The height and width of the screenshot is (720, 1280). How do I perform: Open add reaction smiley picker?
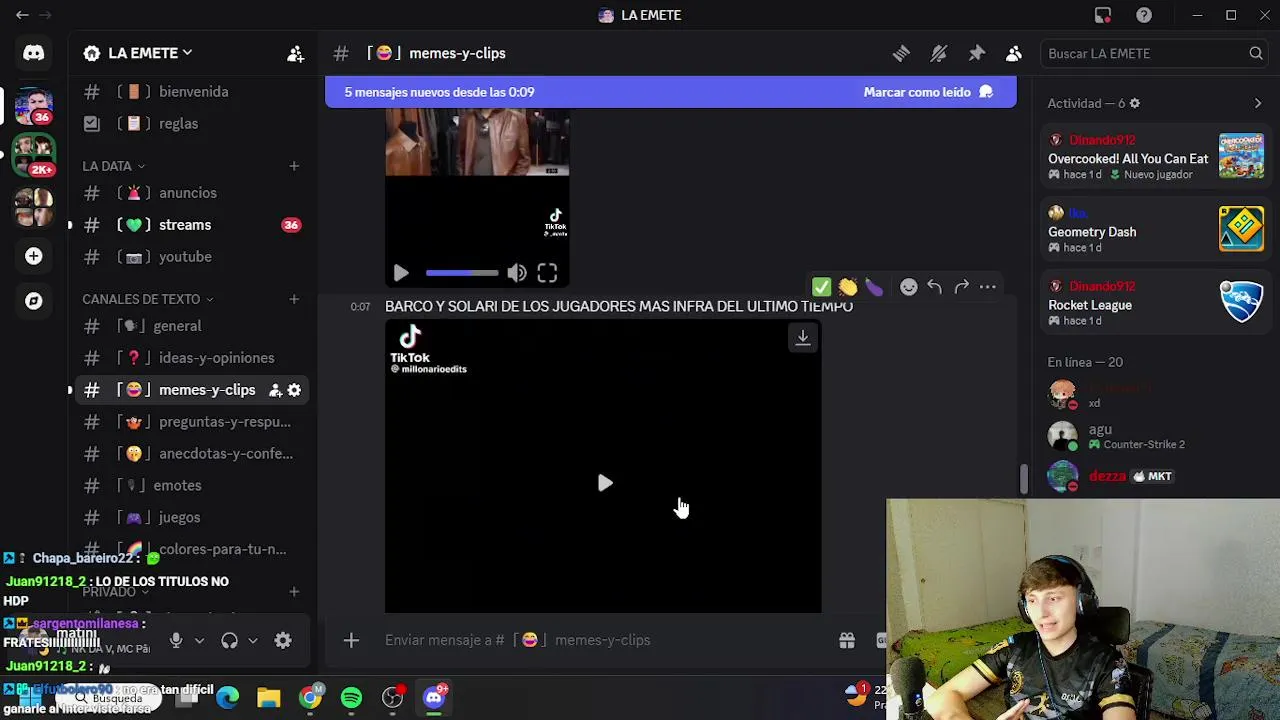908,287
